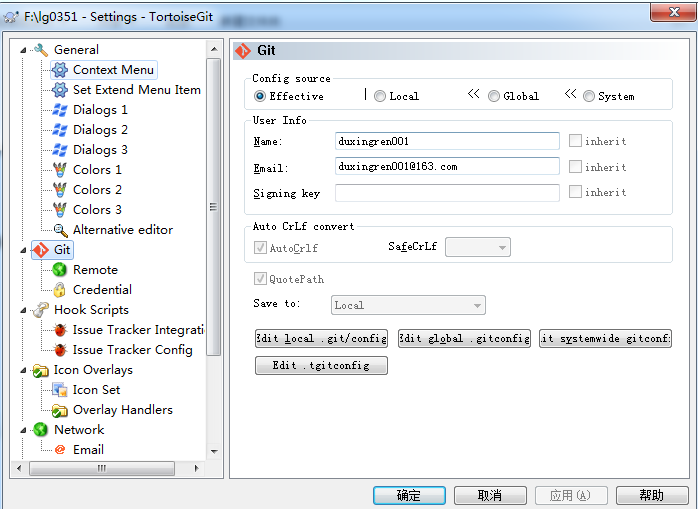This screenshot has height=509, width=698.
Task: Click the Edit global .gitconfig button
Action: pos(464,339)
